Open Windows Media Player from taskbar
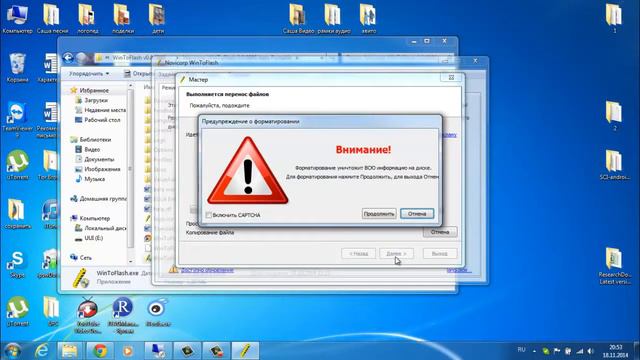Image resolution: width=640 pixels, height=360 pixels. pyautogui.click(x=128, y=351)
